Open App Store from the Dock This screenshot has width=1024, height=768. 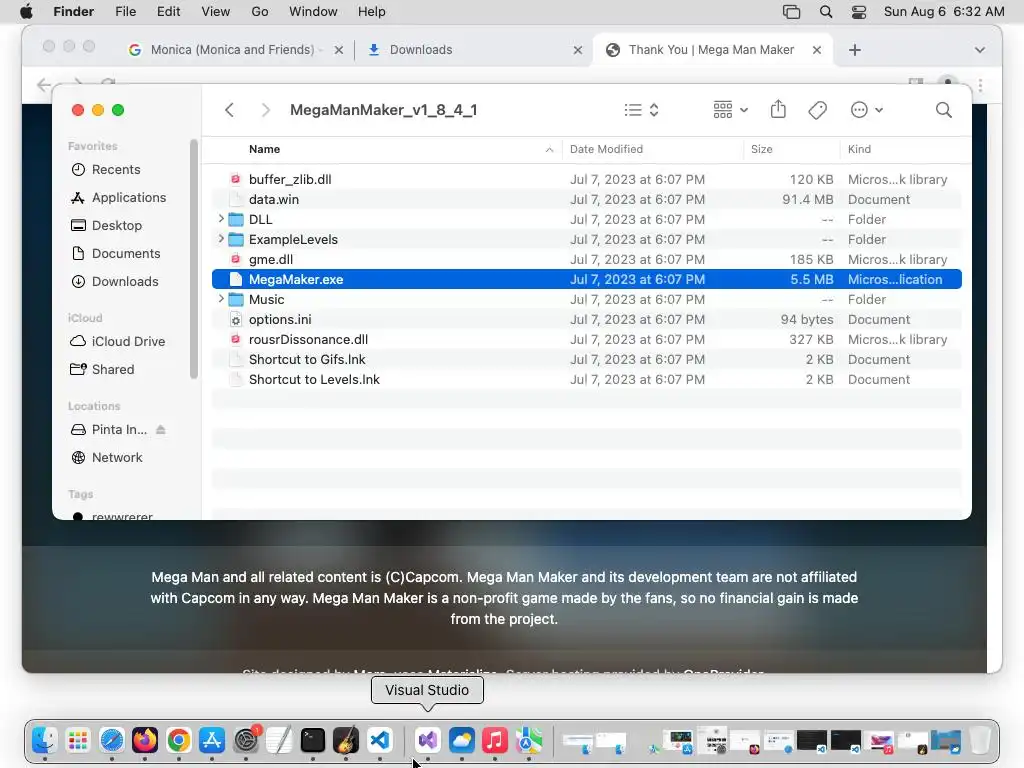pos(212,741)
